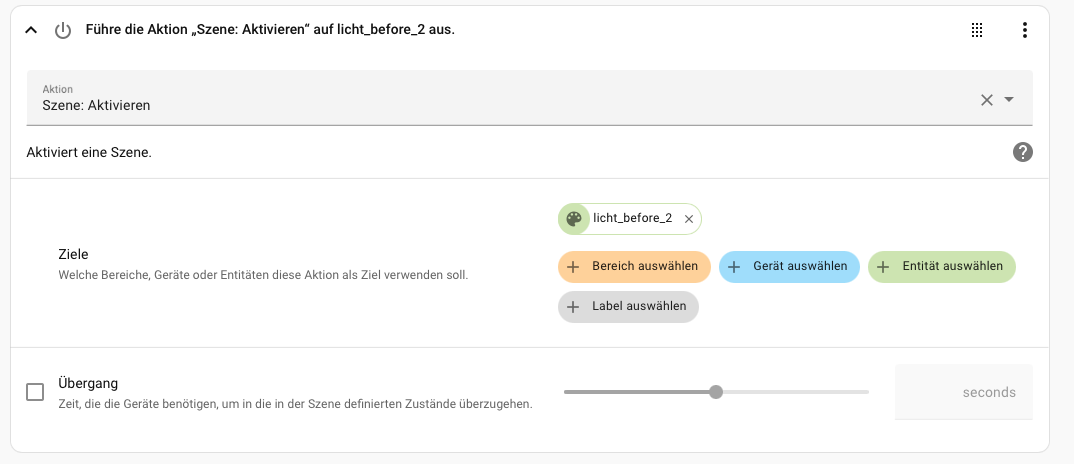Remove the licht_before_2 target chip

689,219
